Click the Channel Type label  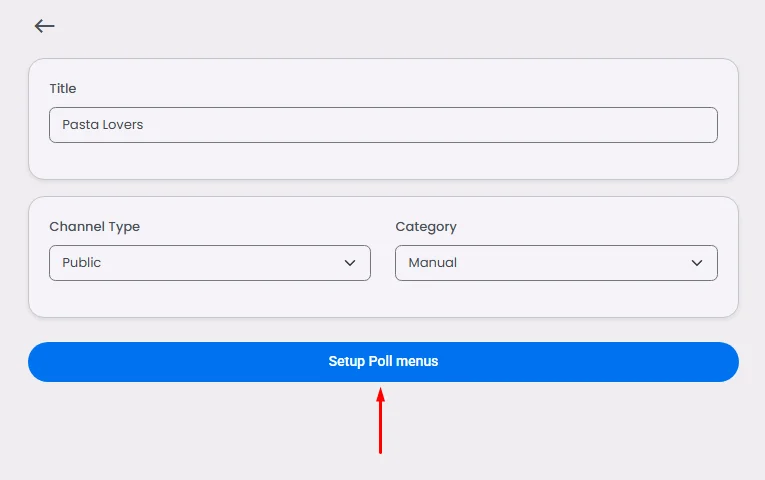click(x=94, y=227)
